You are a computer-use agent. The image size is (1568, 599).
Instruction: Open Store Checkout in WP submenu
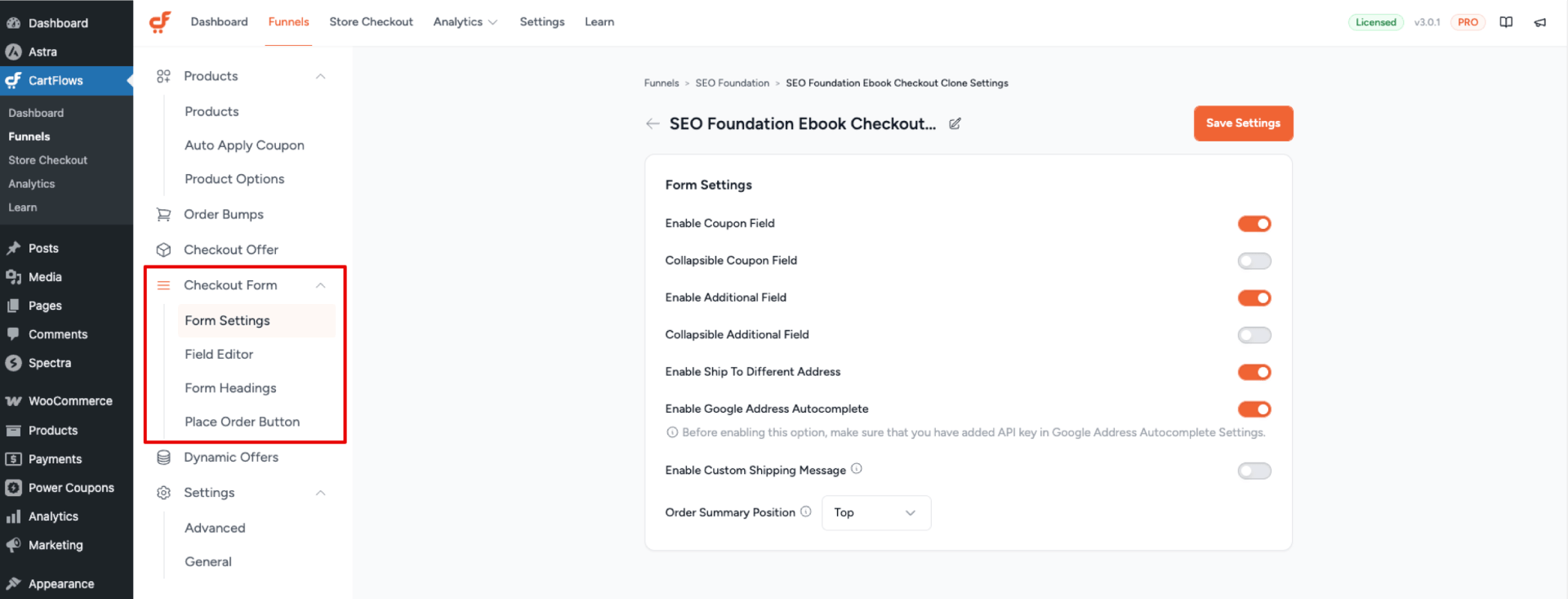48,160
